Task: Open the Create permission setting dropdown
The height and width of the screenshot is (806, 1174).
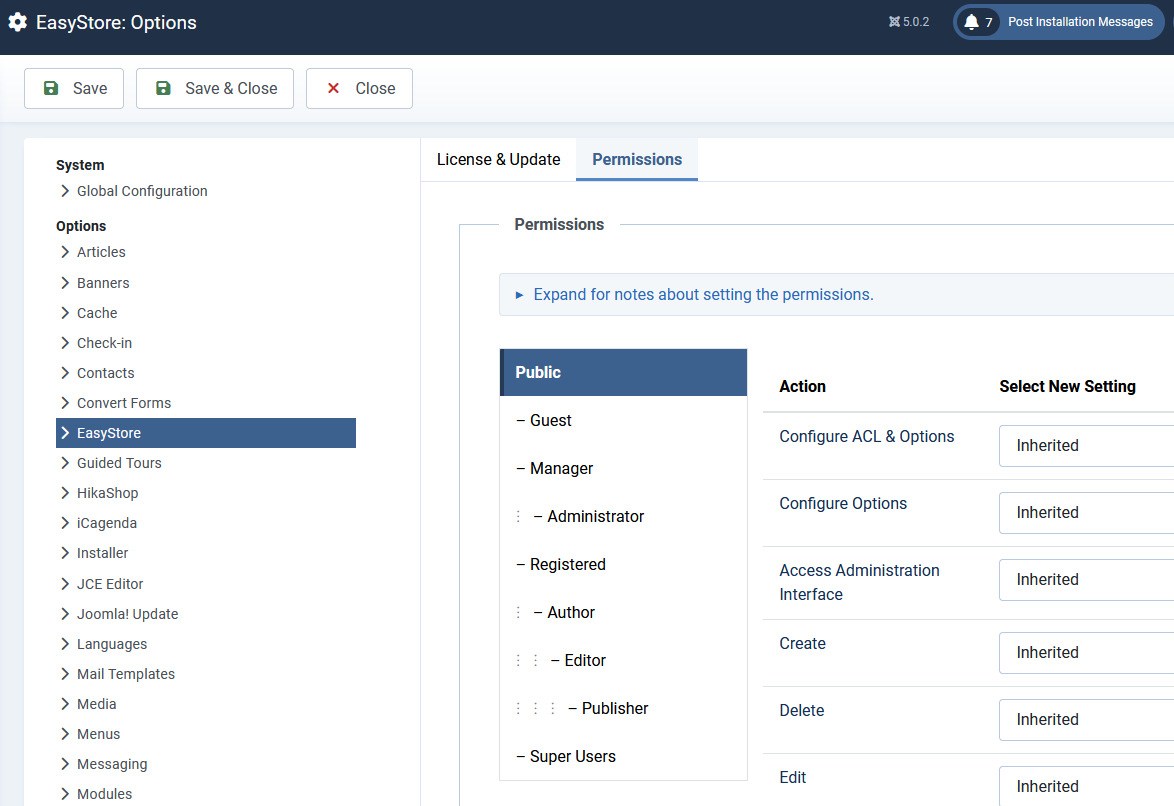Action: [1086, 653]
